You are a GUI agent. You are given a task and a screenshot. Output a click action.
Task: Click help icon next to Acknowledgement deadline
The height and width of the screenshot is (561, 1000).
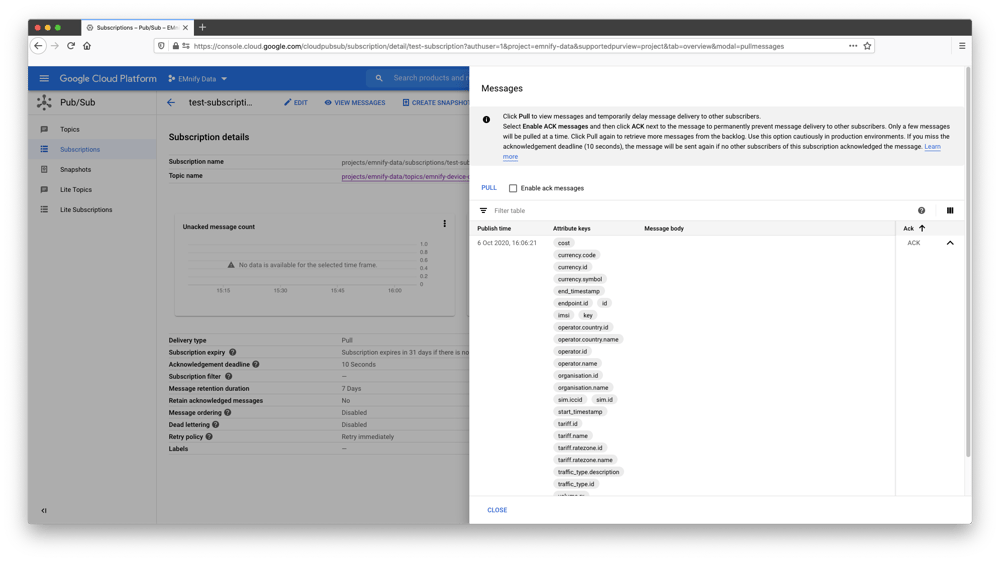(256, 364)
